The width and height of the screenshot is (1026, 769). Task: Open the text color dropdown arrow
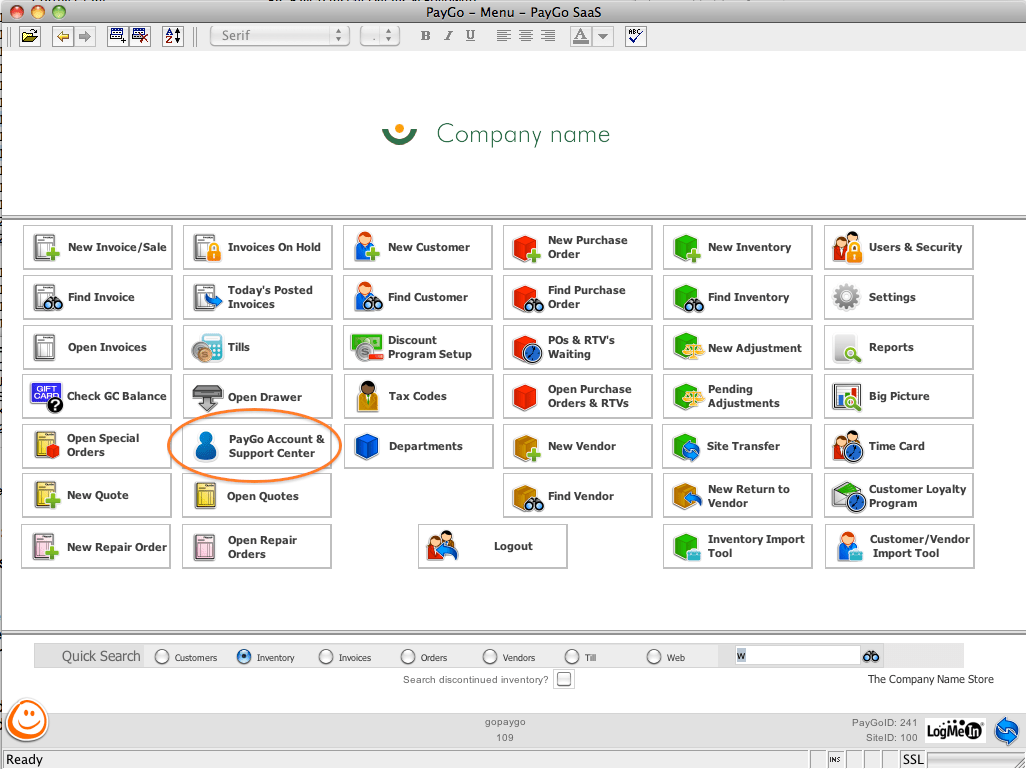[x=603, y=36]
